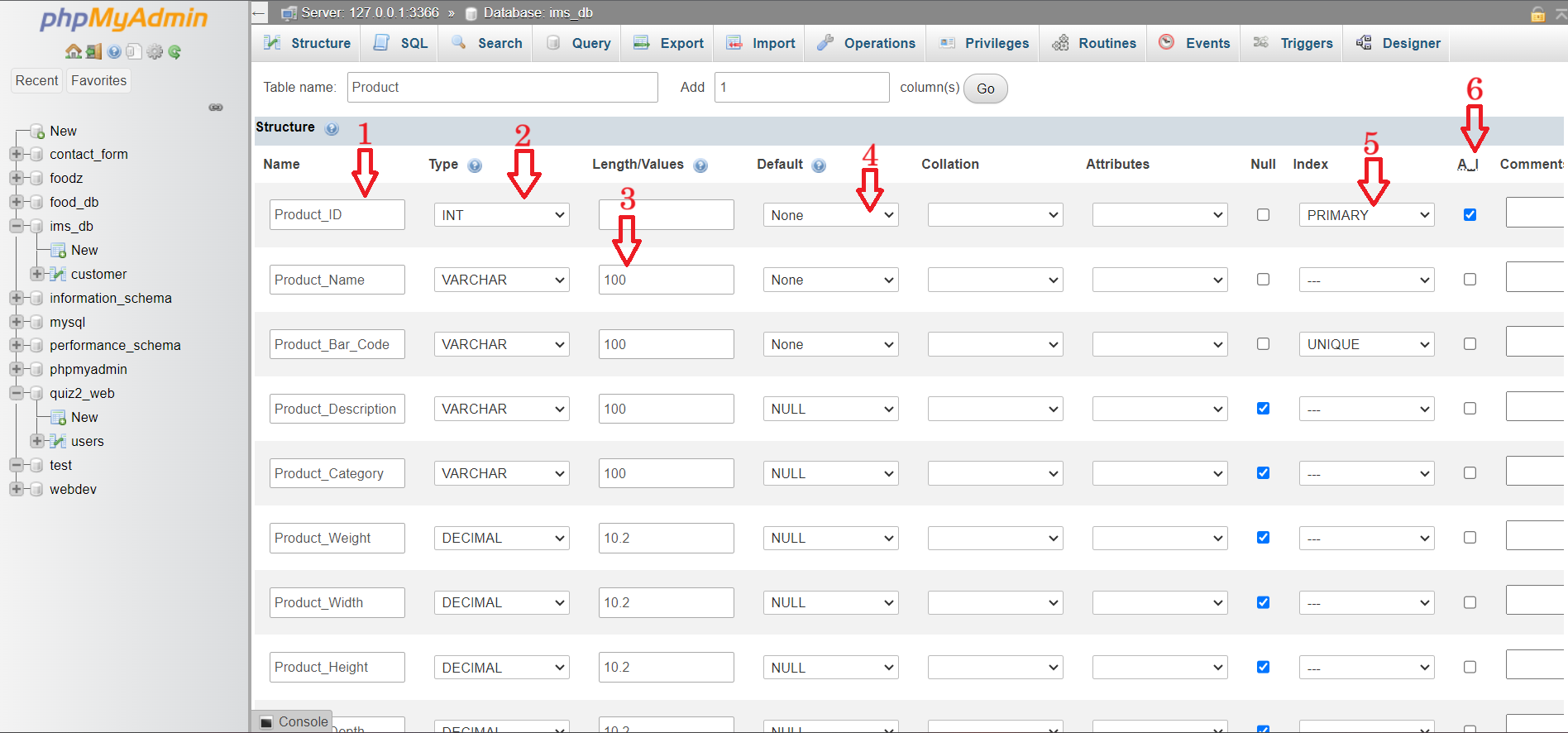Uncheck Null checkbox for Product_Weight
This screenshot has height=733, width=1568.
coord(1263,537)
